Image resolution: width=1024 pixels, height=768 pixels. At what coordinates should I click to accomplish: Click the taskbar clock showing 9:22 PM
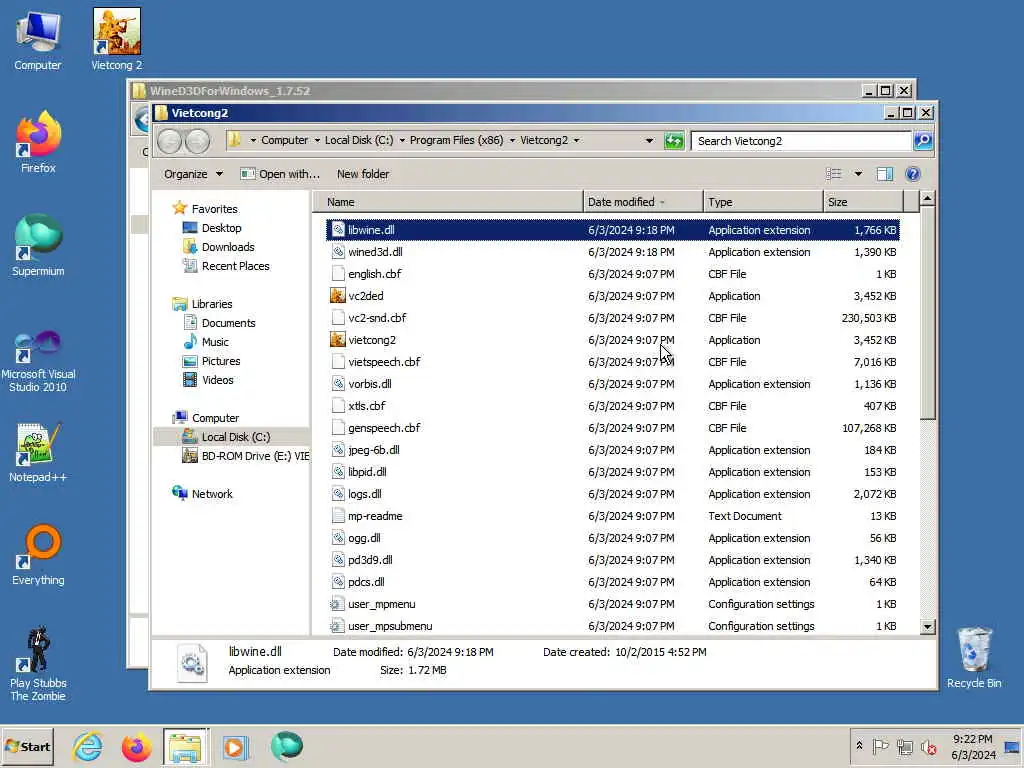pyautogui.click(x=972, y=746)
